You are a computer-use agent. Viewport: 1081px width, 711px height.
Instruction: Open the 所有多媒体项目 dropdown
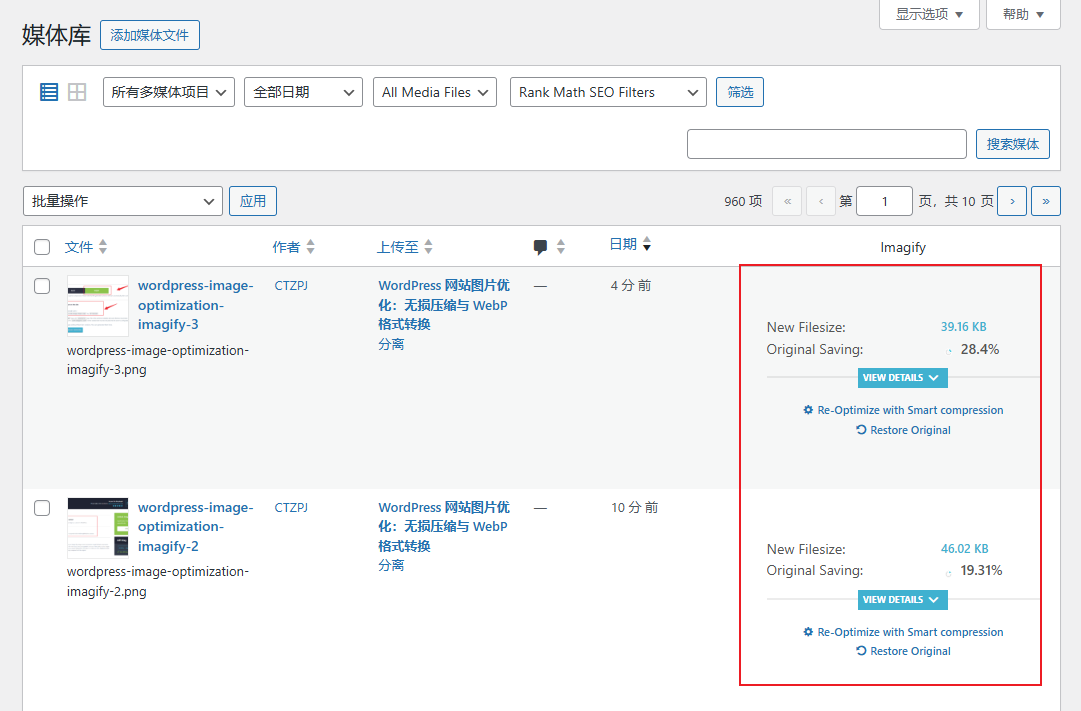tap(169, 92)
